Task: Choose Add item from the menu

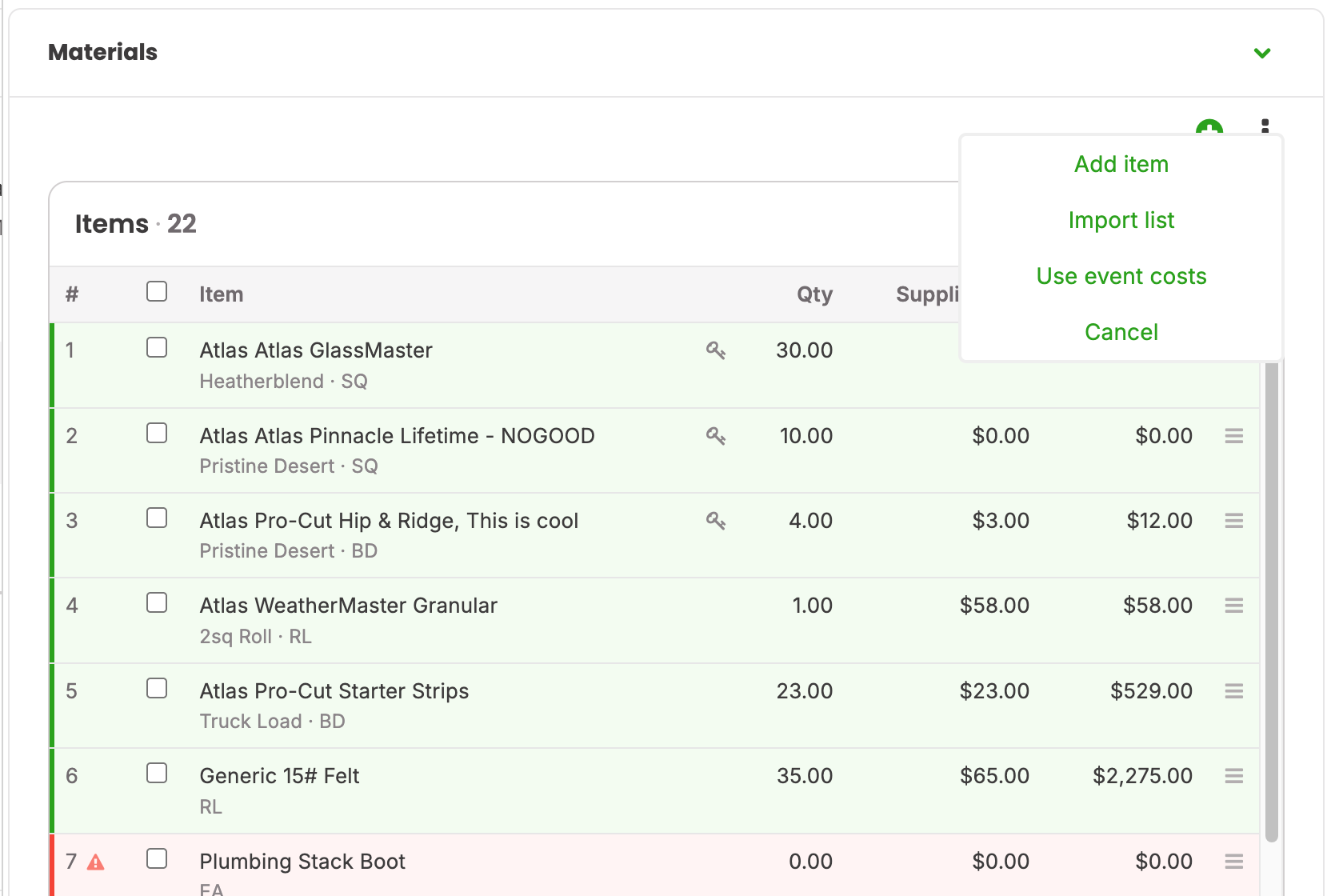Action: click(1121, 164)
